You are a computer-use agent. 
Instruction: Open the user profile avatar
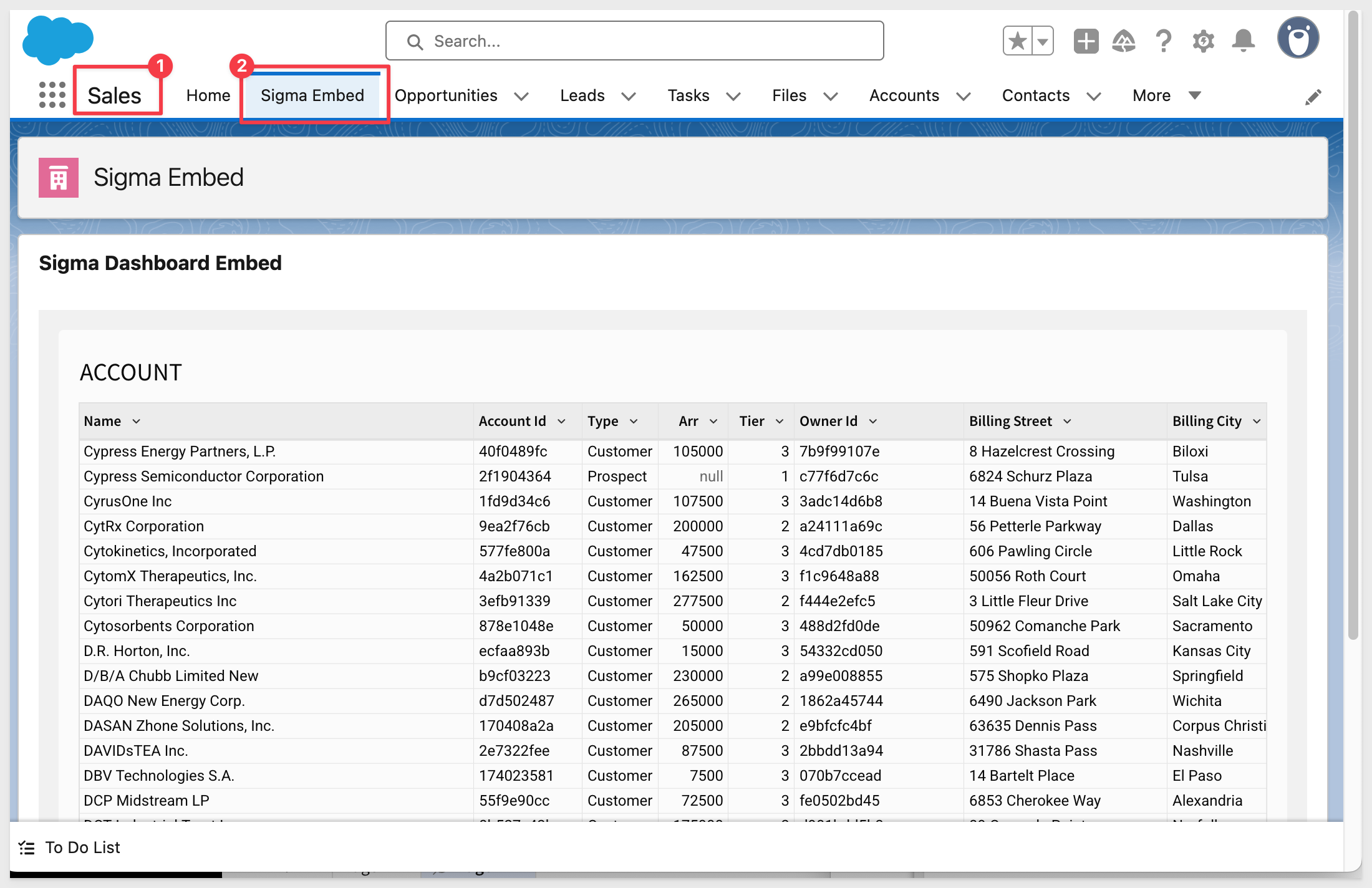tap(1298, 38)
